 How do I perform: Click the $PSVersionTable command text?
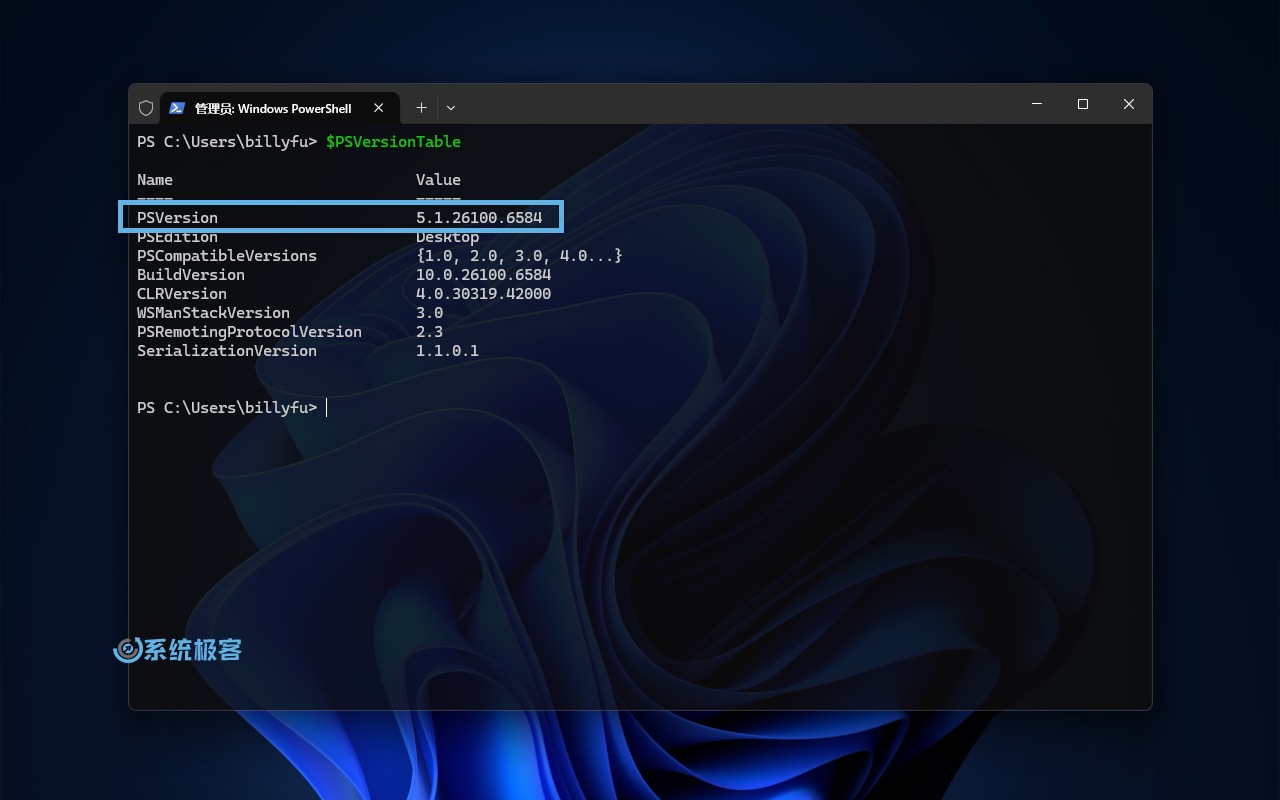pyautogui.click(x=393, y=142)
